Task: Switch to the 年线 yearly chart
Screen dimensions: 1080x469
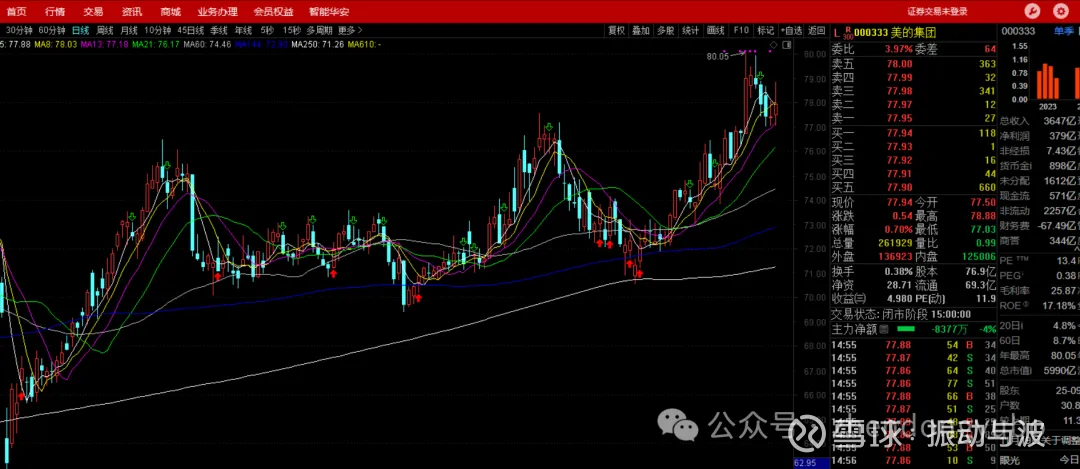Action: (x=243, y=30)
